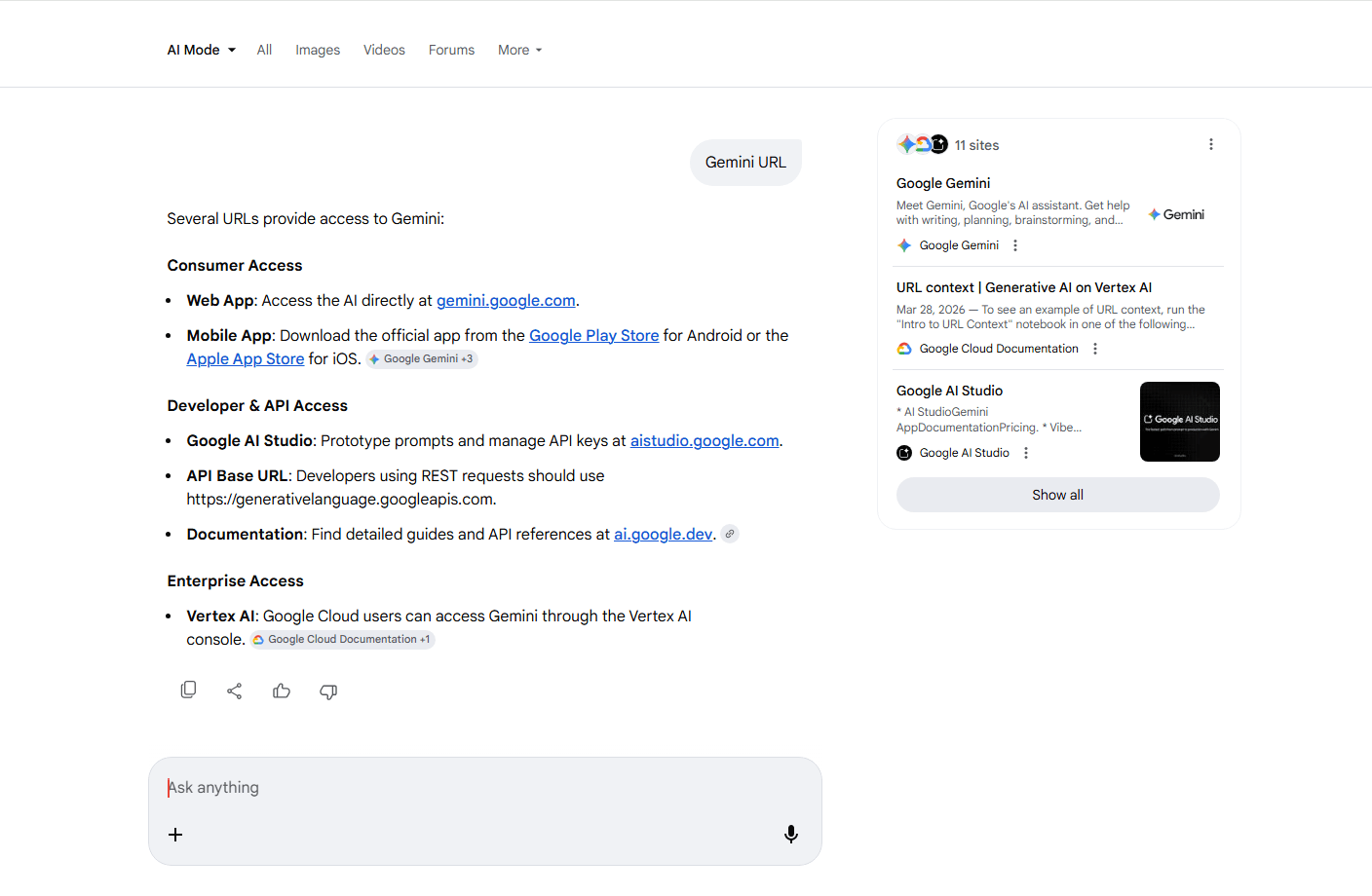Viewport: 1372px width, 896px height.
Task: Click the Show all sources button
Action: click(x=1058, y=495)
